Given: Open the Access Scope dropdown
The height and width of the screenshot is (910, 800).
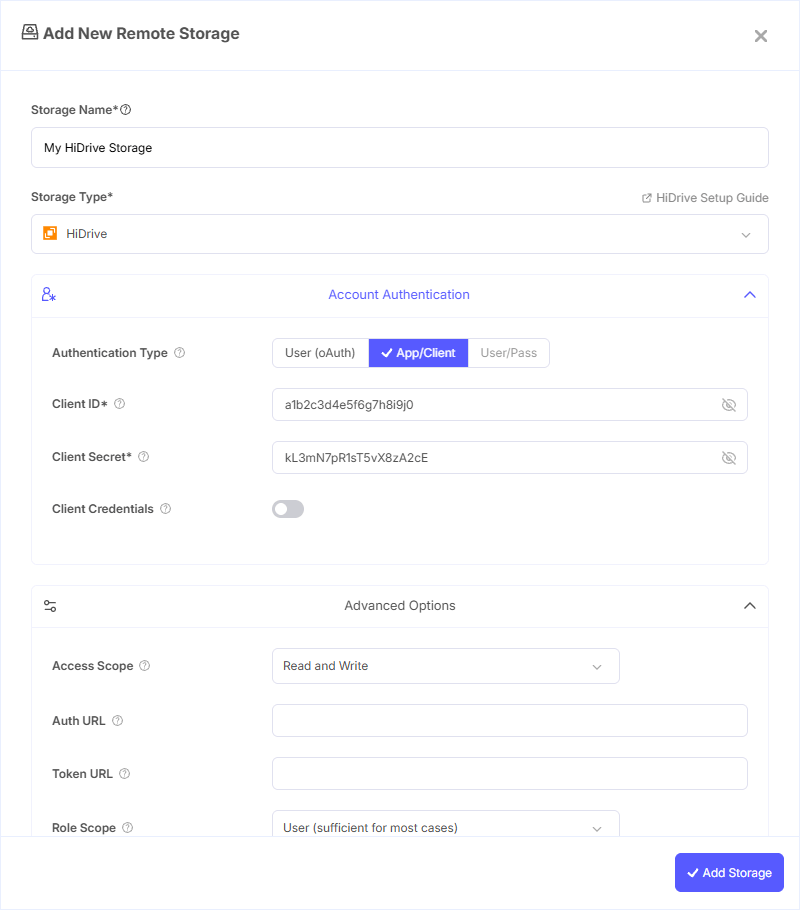Looking at the screenshot, I should click(x=445, y=666).
